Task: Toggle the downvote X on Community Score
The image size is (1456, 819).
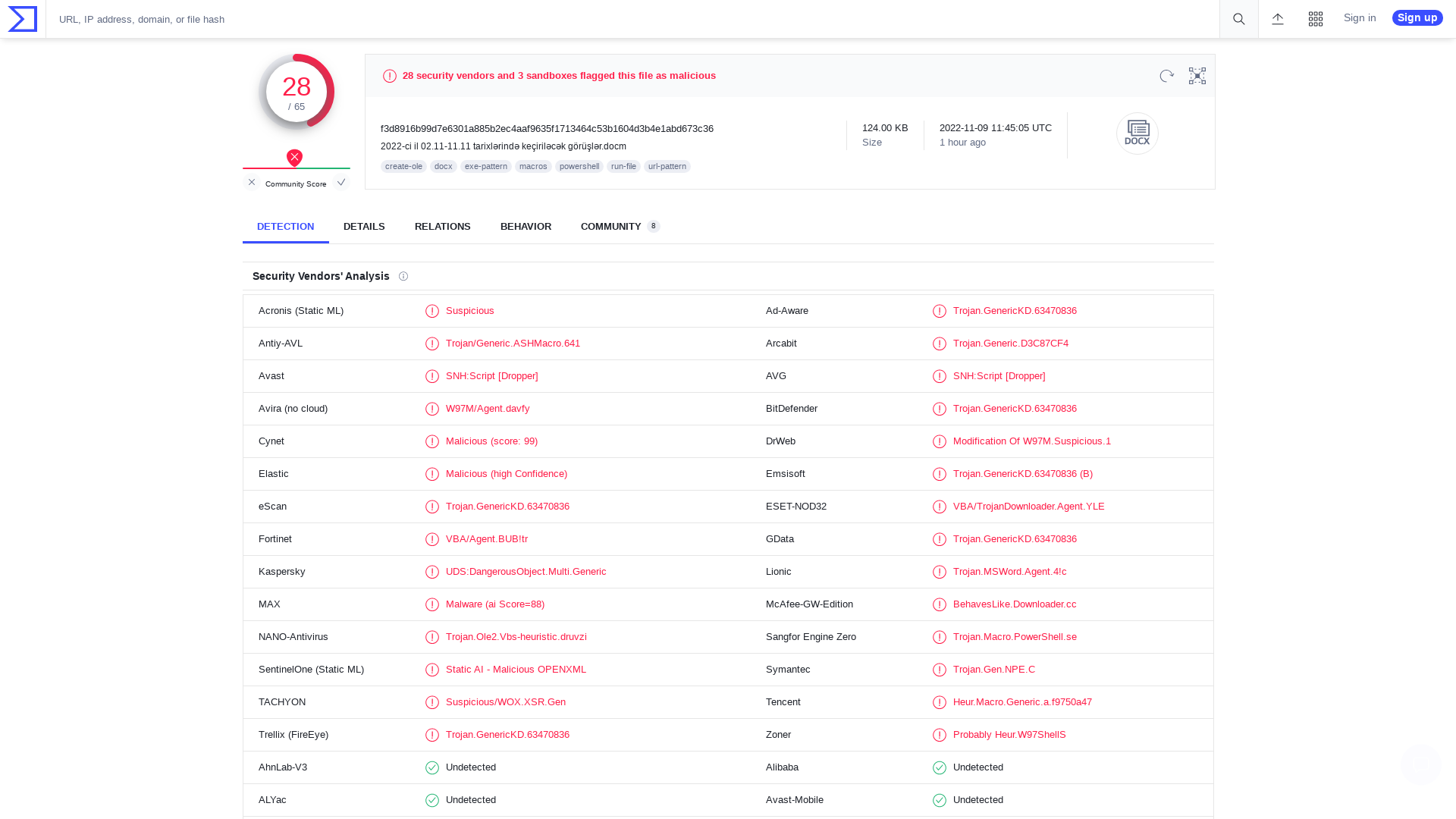Action: [252, 182]
